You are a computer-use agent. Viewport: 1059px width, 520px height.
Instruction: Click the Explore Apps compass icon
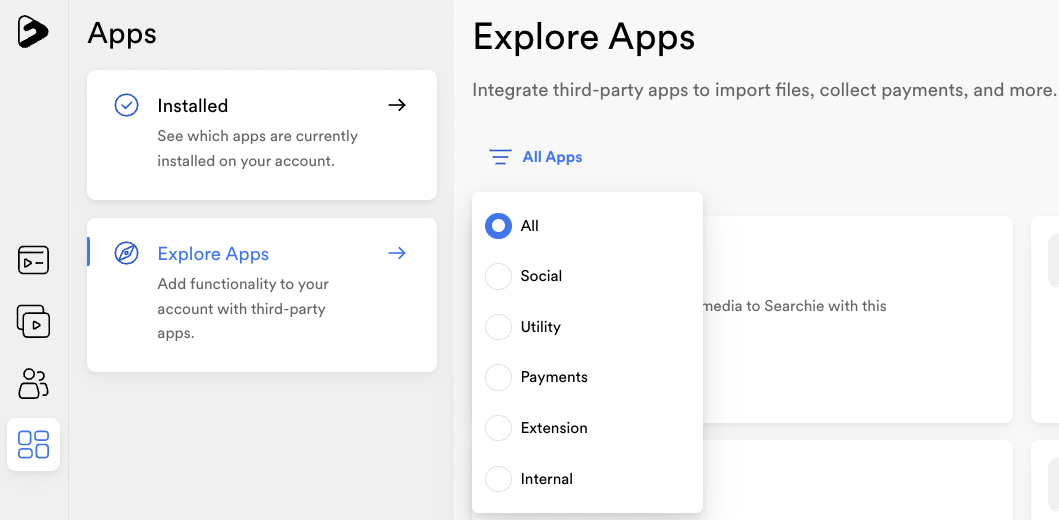tap(126, 253)
